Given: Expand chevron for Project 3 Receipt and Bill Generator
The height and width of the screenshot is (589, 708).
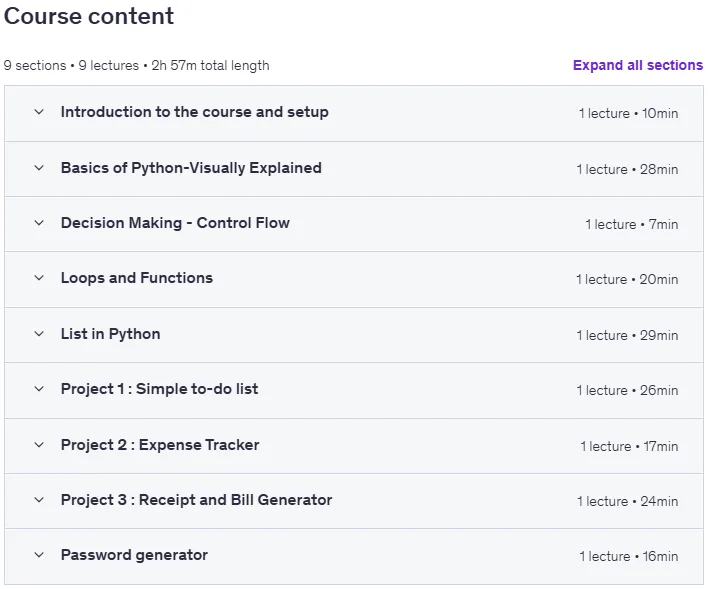Looking at the screenshot, I should [39, 500].
